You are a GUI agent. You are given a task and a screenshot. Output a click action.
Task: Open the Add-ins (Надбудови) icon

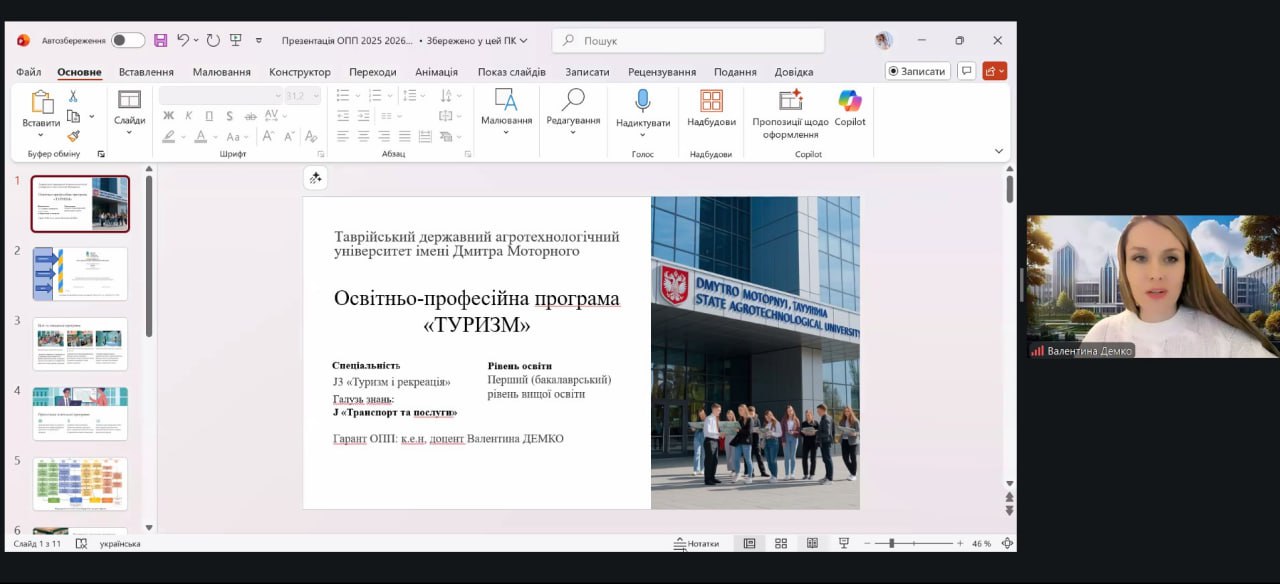click(711, 101)
